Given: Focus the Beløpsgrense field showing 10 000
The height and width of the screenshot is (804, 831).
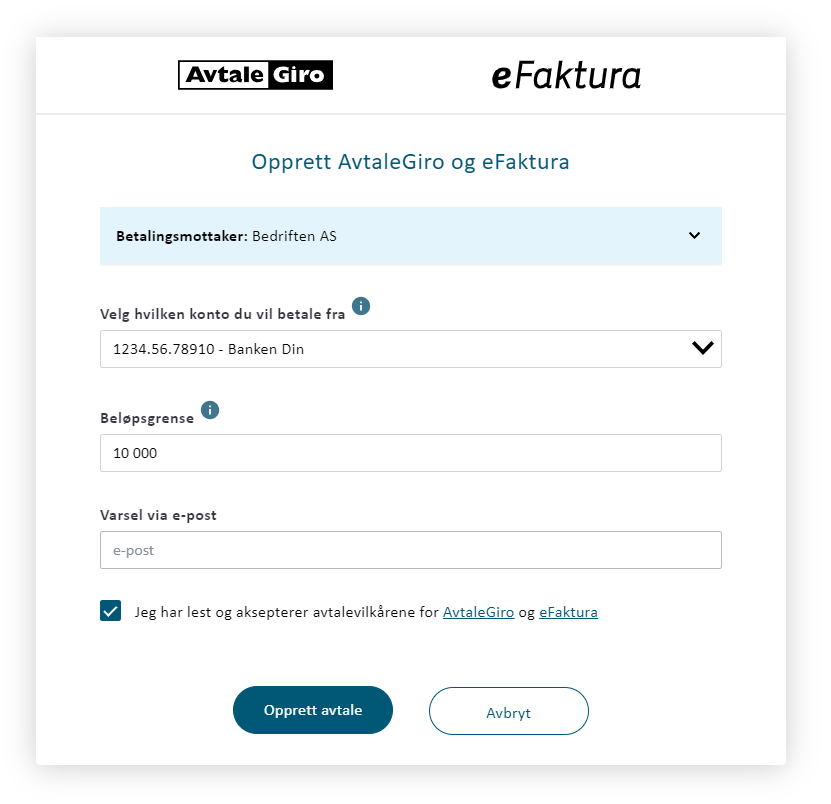Looking at the screenshot, I should click(411, 453).
